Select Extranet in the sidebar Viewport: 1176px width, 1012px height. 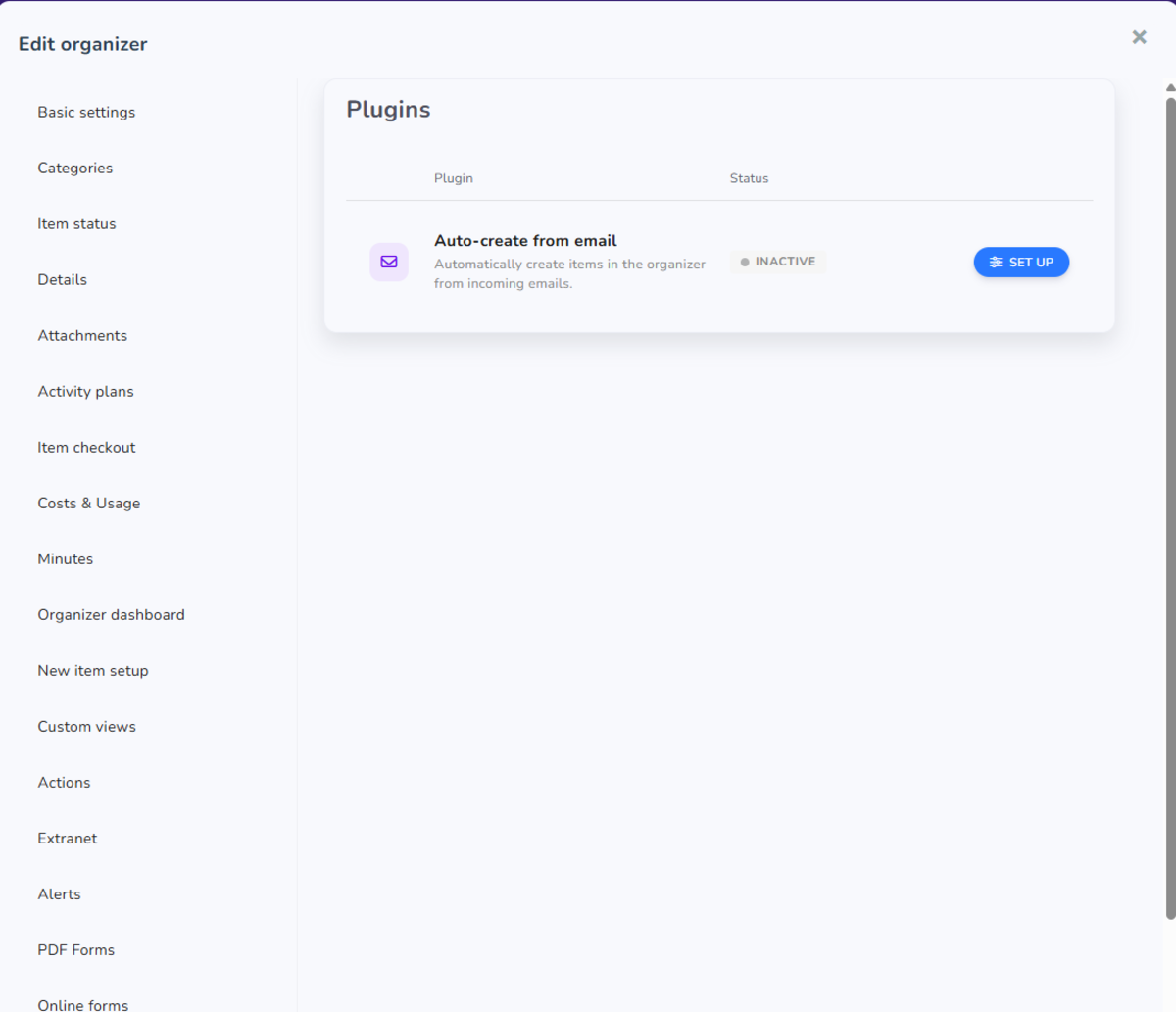pyautogui.click(x=67, y=838)
